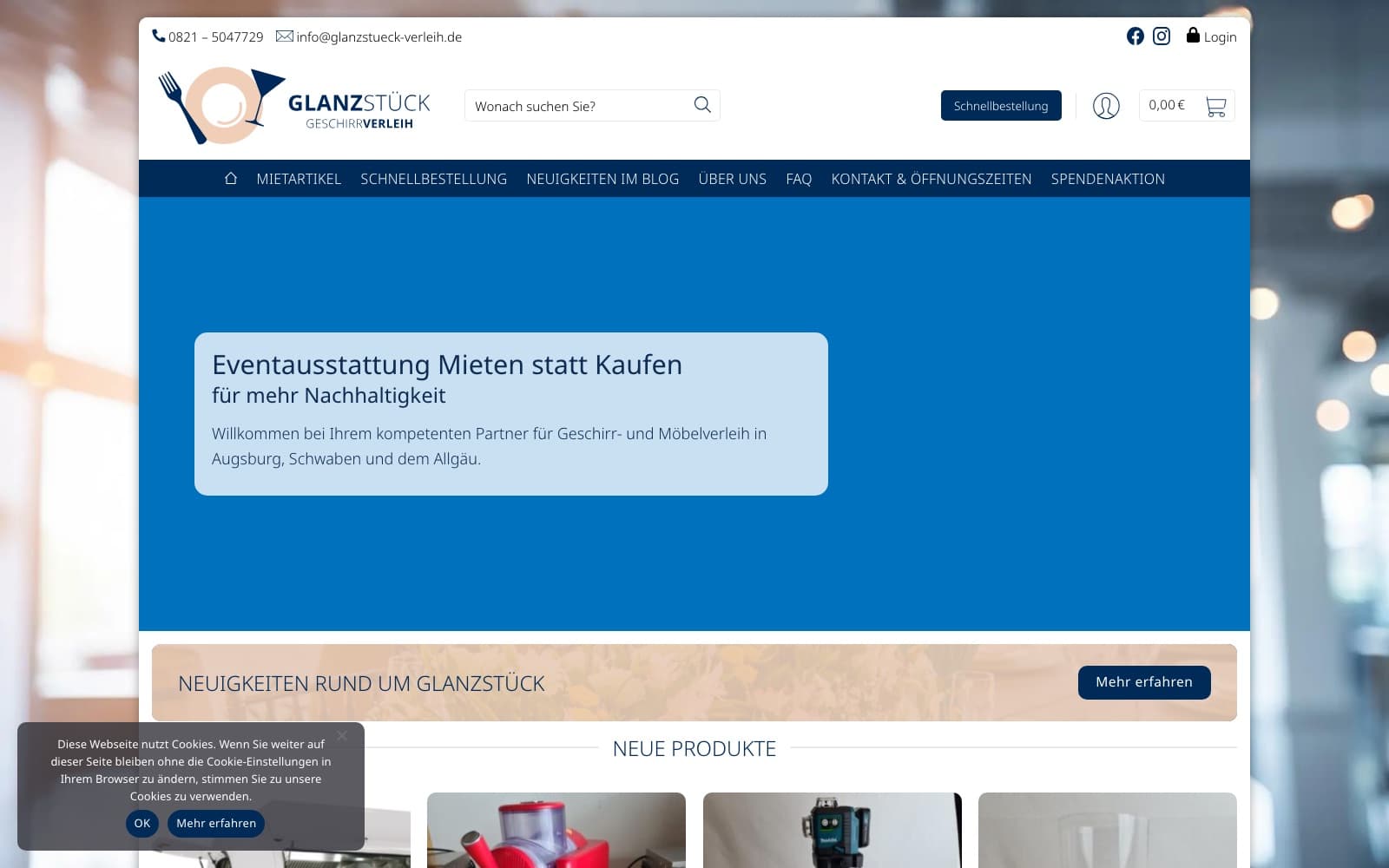Click the Glanzstück Geschirrverleih logo
Viewport: 1389px width, 868px height.
pos(294,106)
